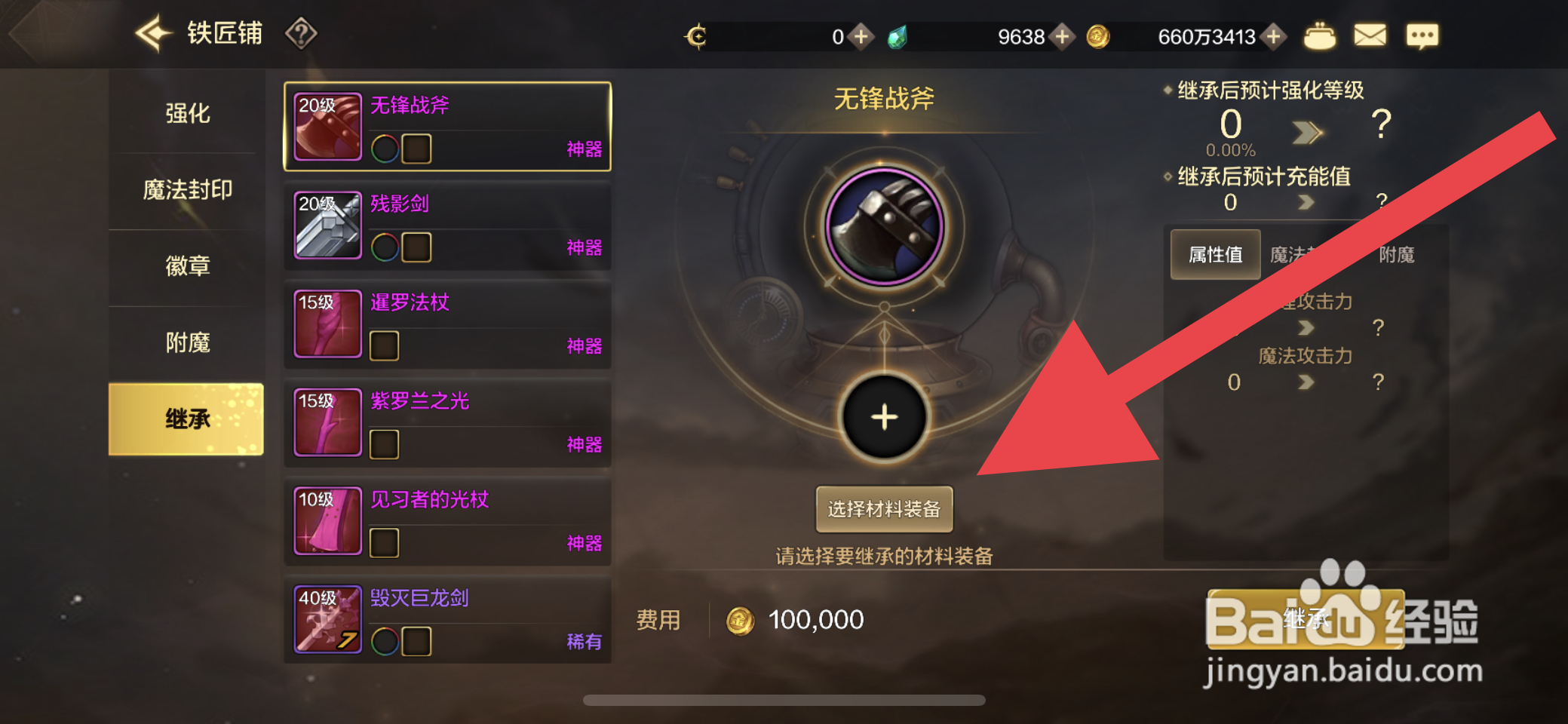Click the plus material slot circle
This screenshot has width=1568, height=724.
tap(884, 417)
